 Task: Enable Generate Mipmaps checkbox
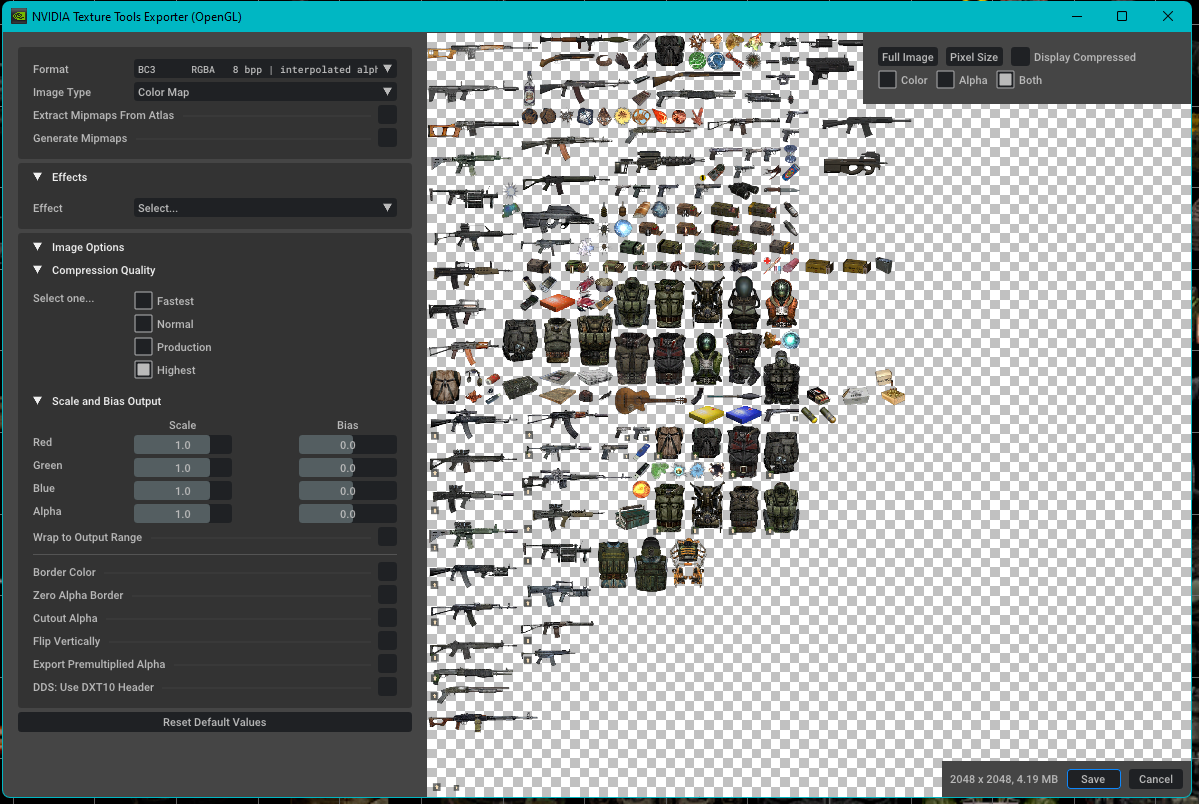pos(387,138)
